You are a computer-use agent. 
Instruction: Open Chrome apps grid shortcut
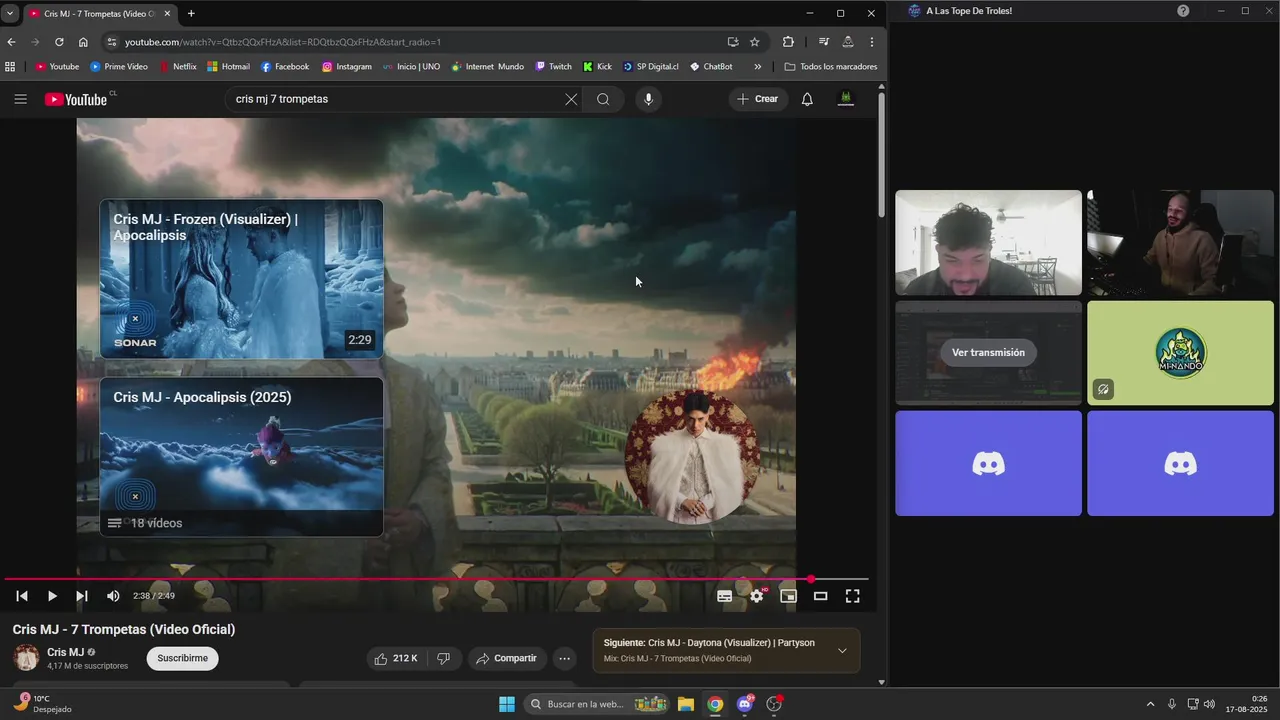click(x=10, y=67)
